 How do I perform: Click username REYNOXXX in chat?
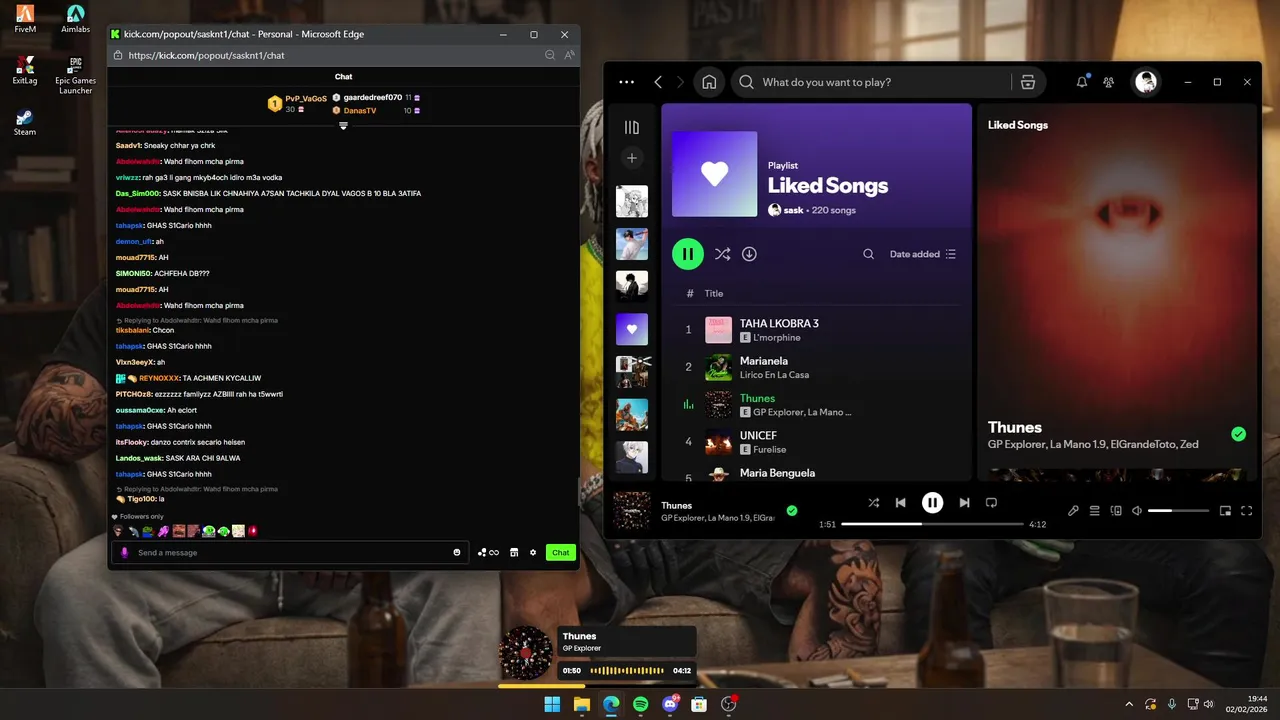point(159,378)
